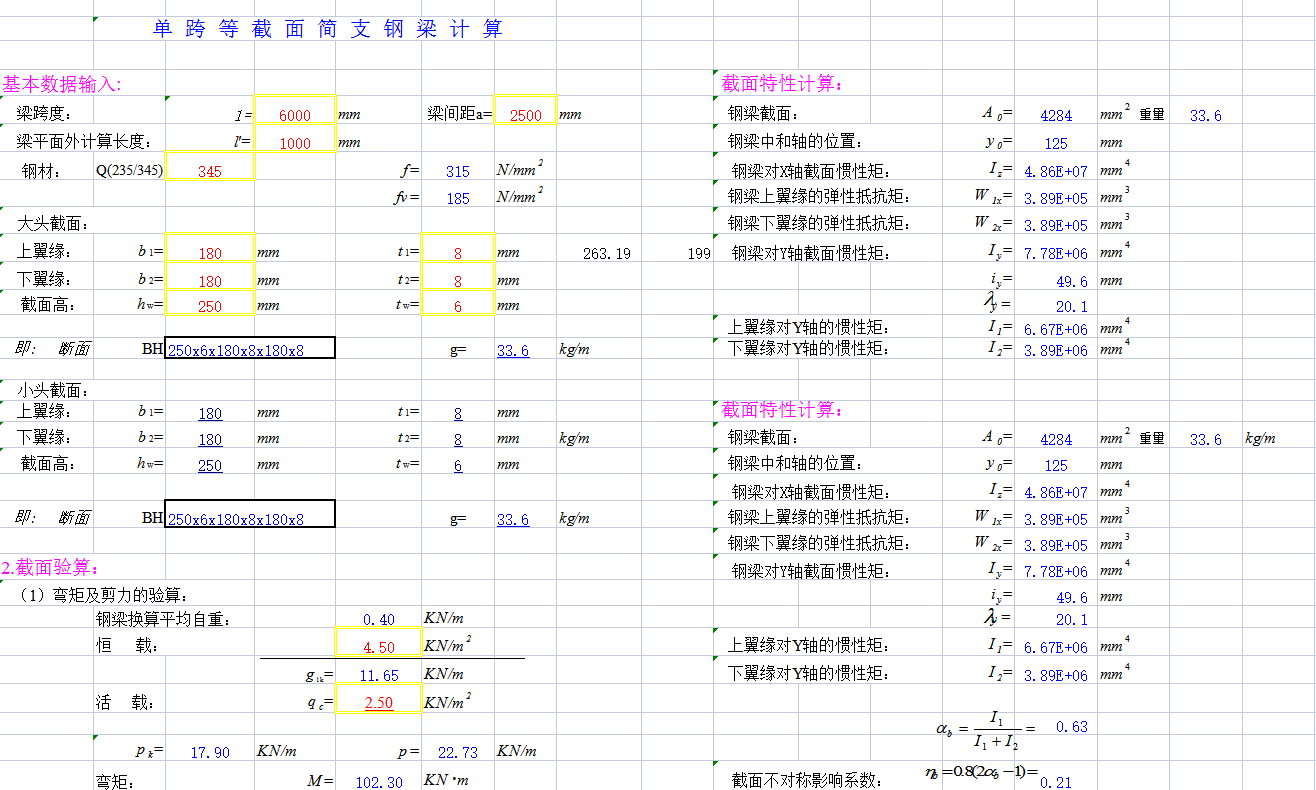1316x790 pixels.
Task: Click the spreadsheet title 单跨等截面简支钢梁计算
Action: [x=327, y=30]
